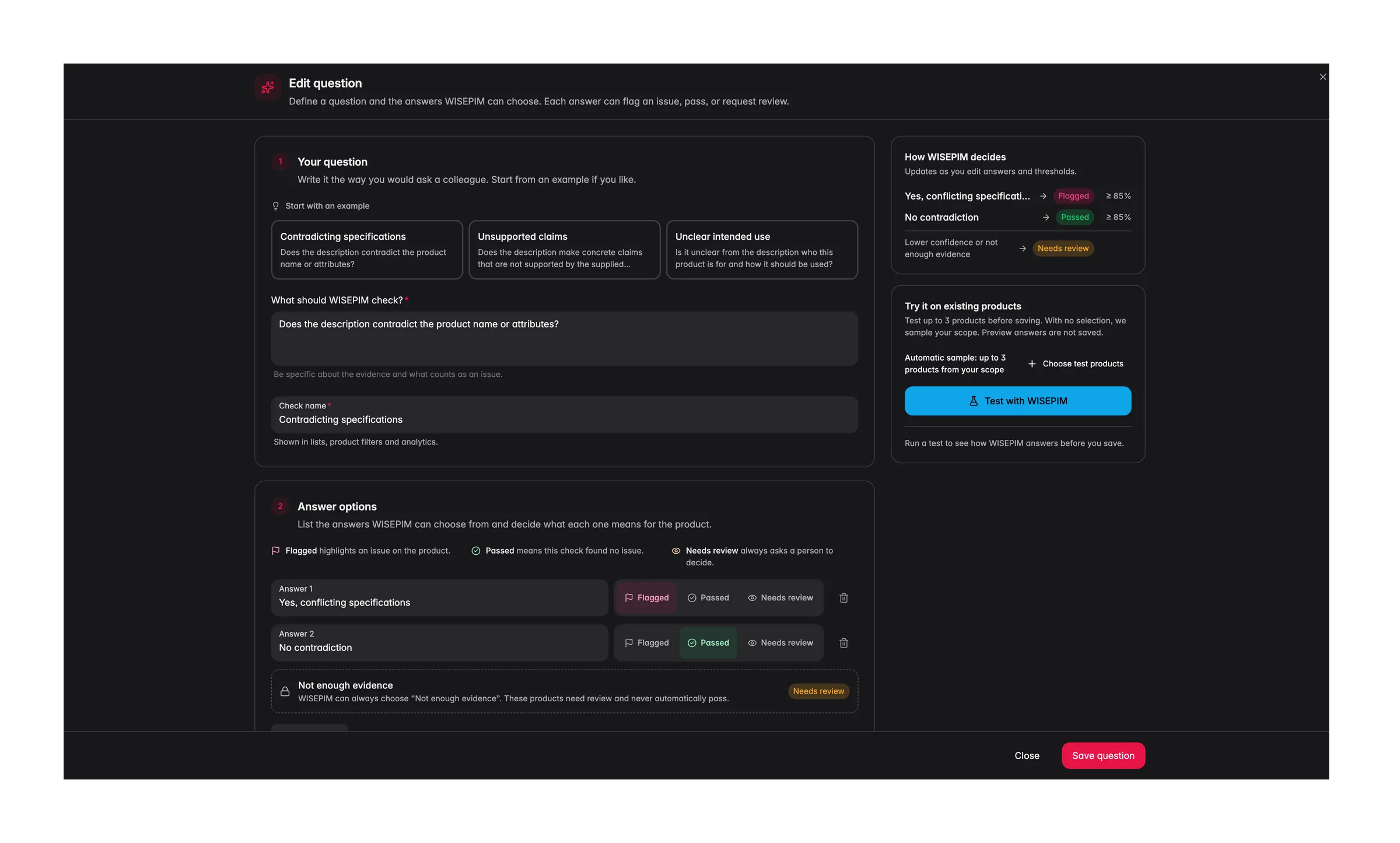Click the checkmark icon in the Passed legend
The width and height of the screenshot is (1400, 843).
pyautogui.click(x=476, y=551)
